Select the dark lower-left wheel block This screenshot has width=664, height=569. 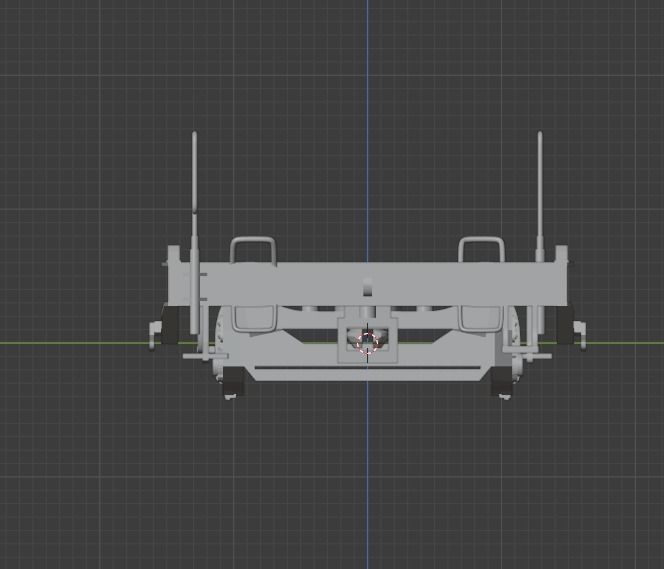coord(233,381)
